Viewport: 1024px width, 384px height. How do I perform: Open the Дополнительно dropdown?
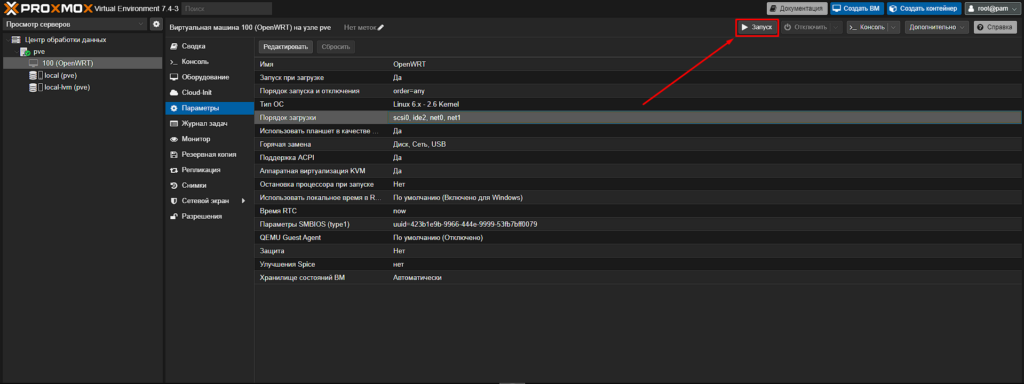click(x=936, y=27)
